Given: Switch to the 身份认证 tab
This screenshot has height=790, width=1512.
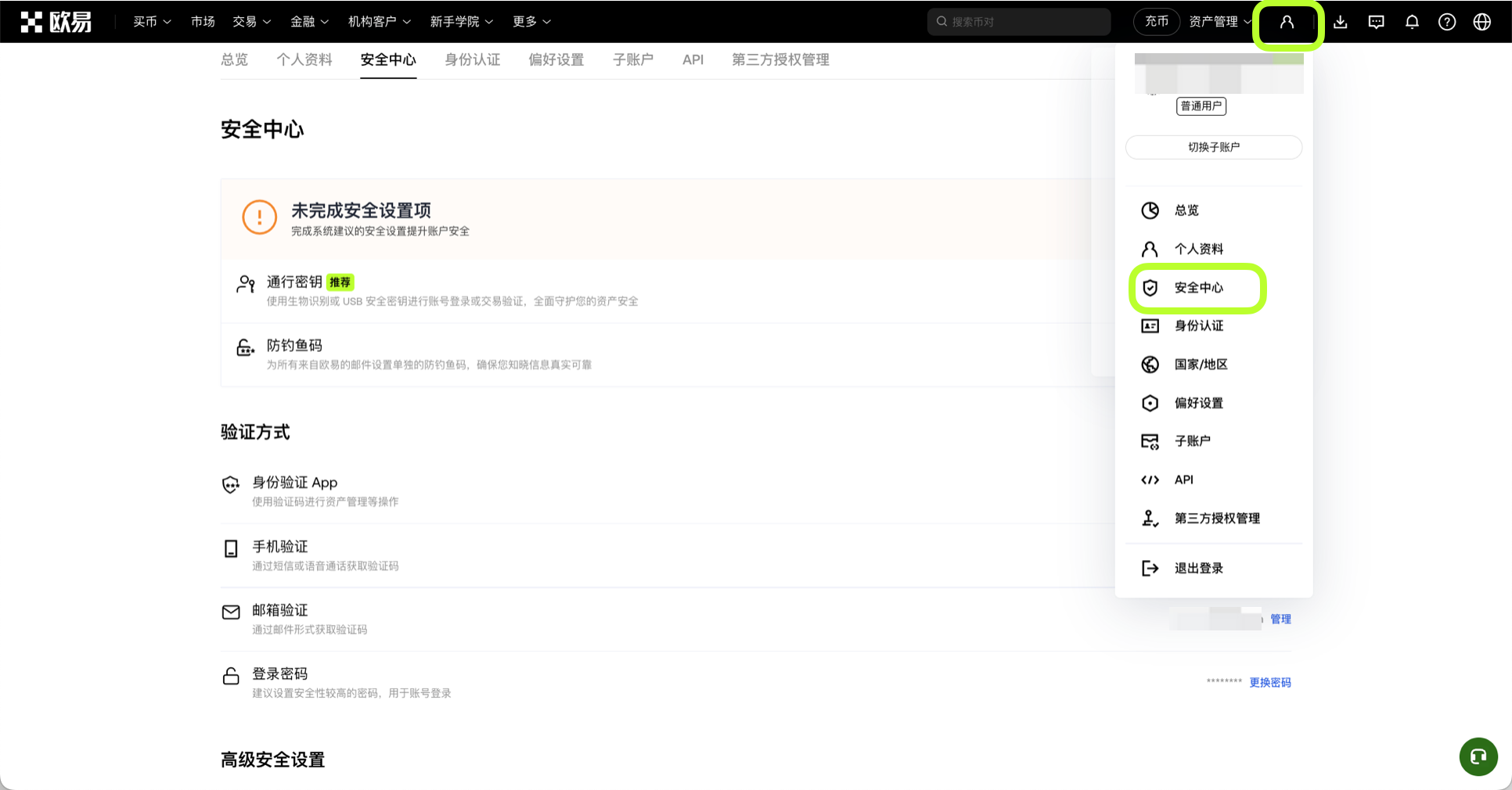Looking at the screenshot, I should (x=472, y=59).
